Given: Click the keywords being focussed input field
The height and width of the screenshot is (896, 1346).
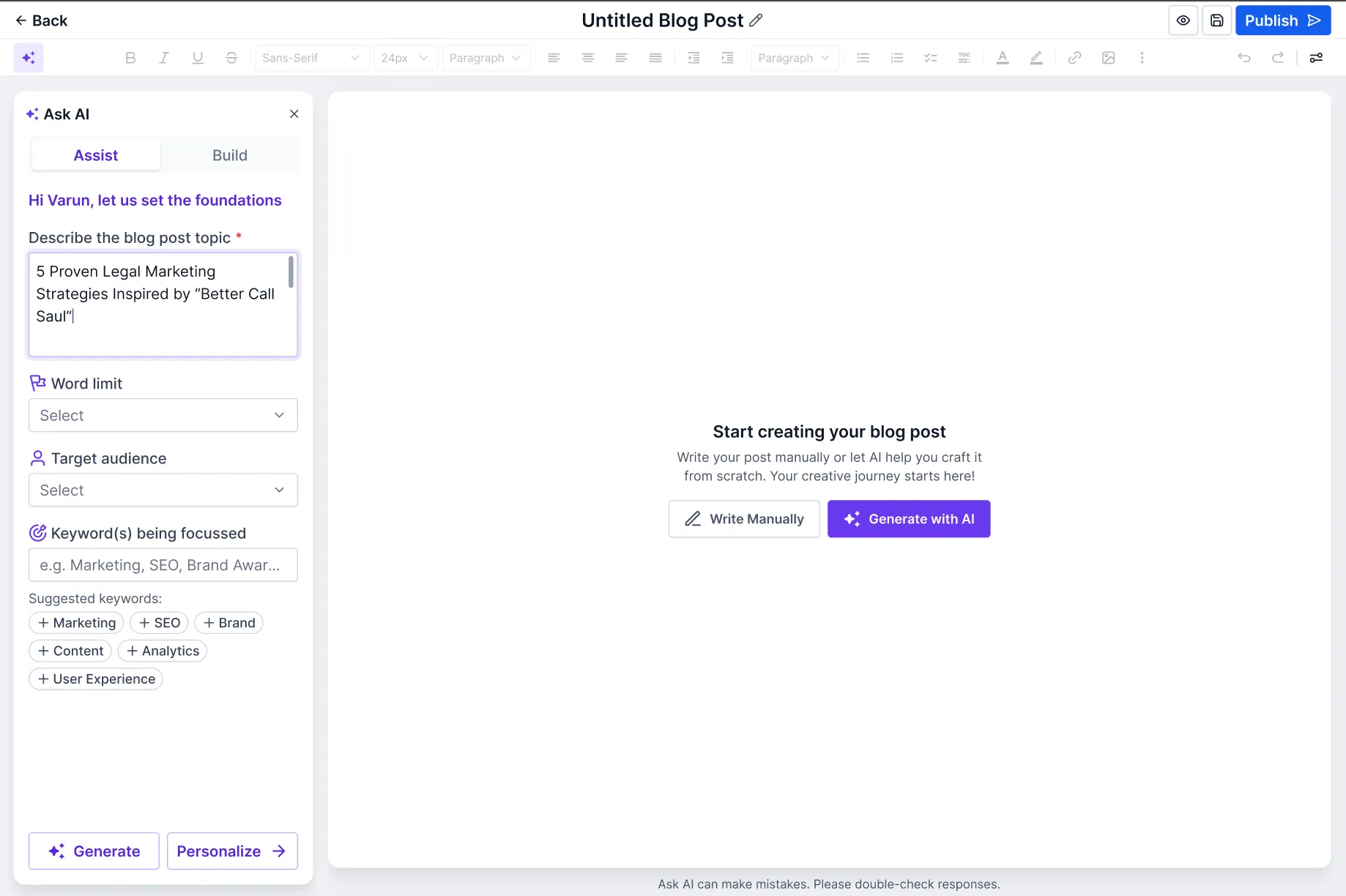Looking at the screenshot, I should [x=163, y=565].
